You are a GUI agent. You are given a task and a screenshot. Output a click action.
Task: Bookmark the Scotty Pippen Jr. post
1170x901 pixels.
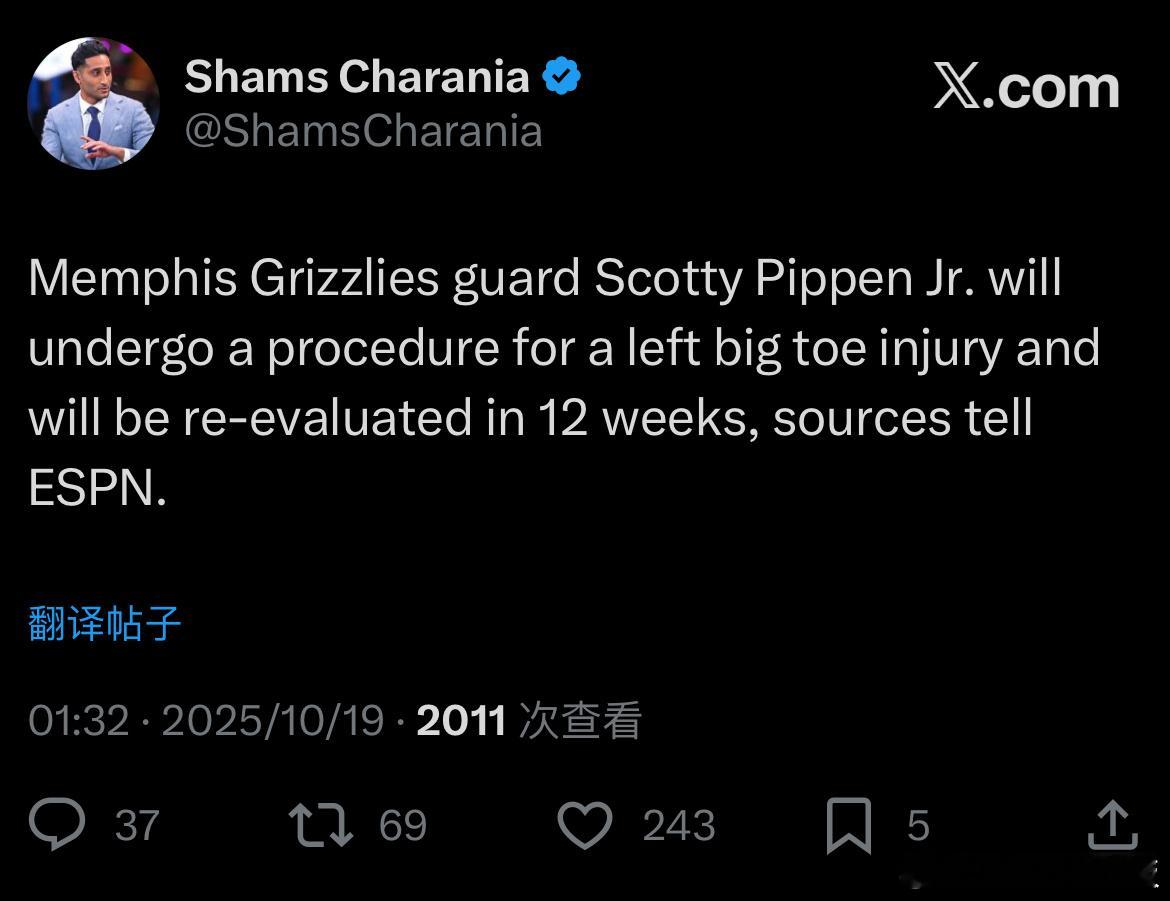848,826
